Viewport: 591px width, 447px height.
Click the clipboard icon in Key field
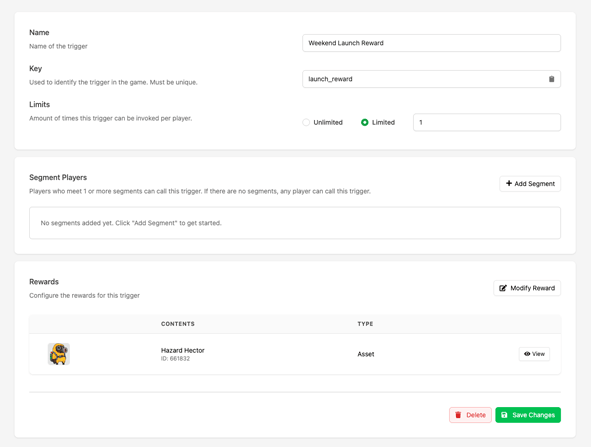[551, 79]
